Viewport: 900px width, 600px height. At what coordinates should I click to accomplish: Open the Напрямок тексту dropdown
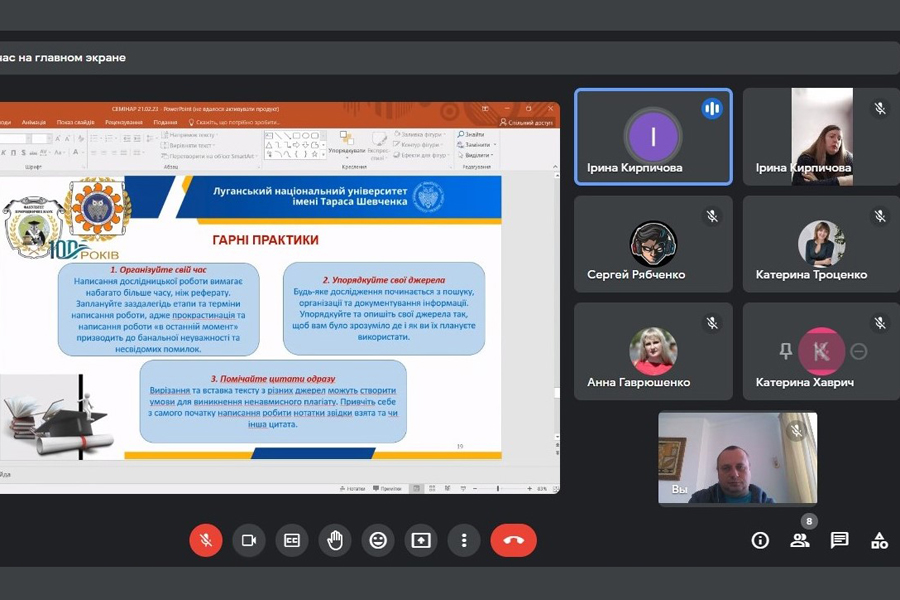click(189, 135)
